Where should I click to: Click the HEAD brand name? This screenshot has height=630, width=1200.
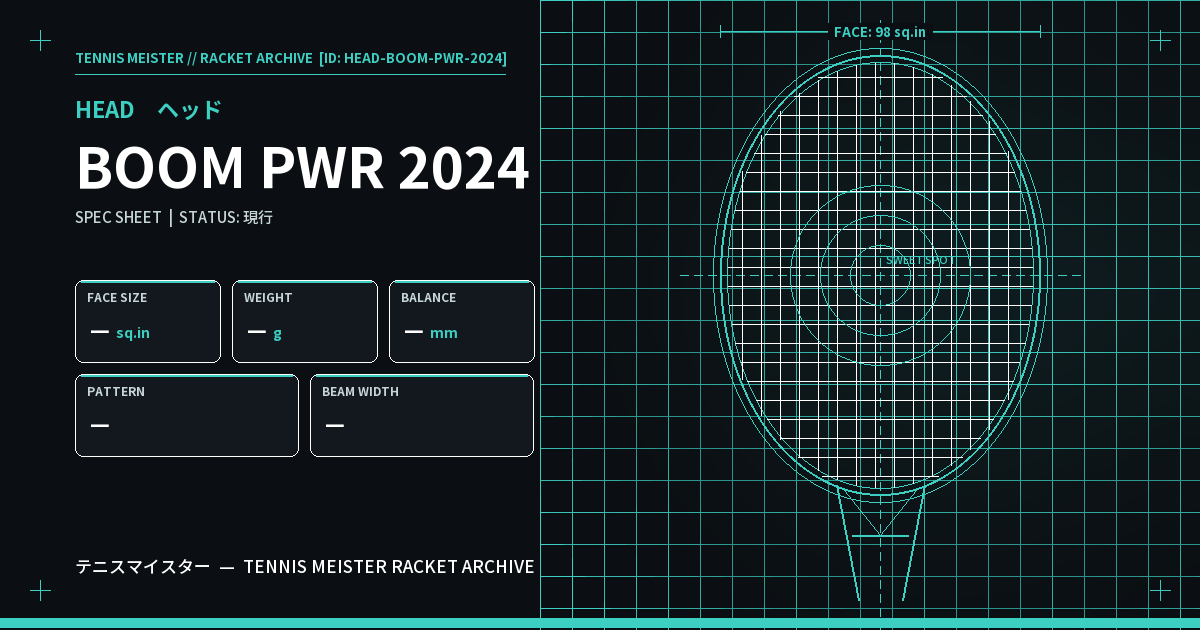(105, 110)
